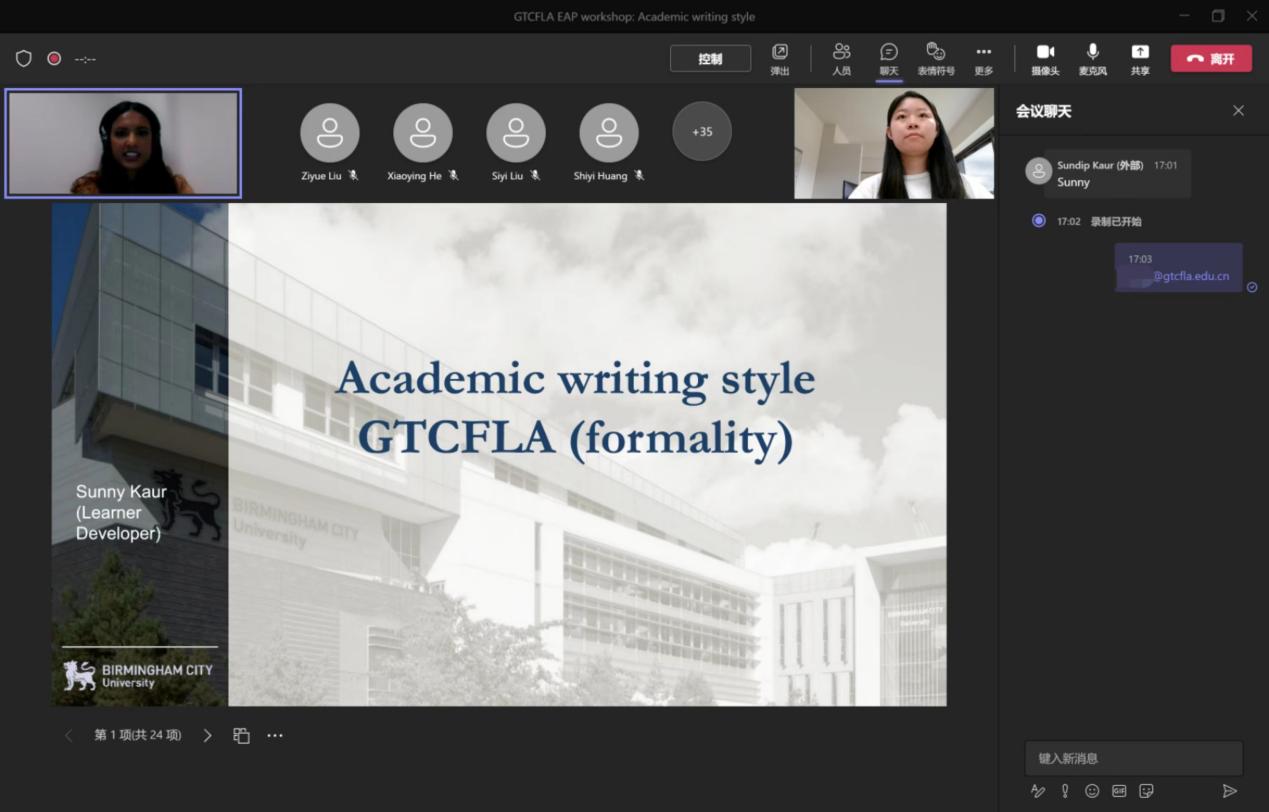Open the text format icon below message box
1269x812 pixels.
pos(1038,791)
